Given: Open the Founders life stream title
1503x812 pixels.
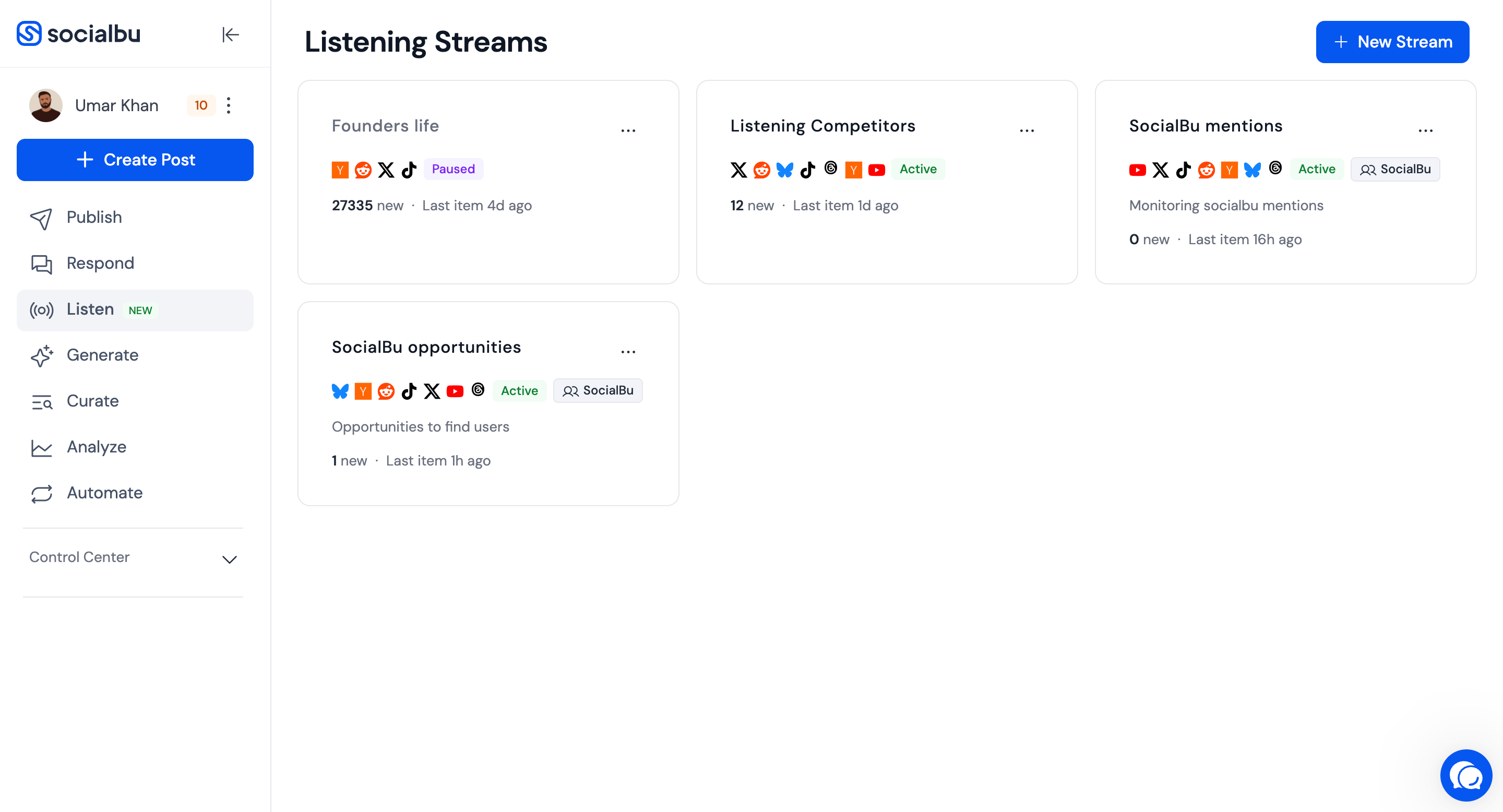Looking at the screenshot, I should (385, 125).
